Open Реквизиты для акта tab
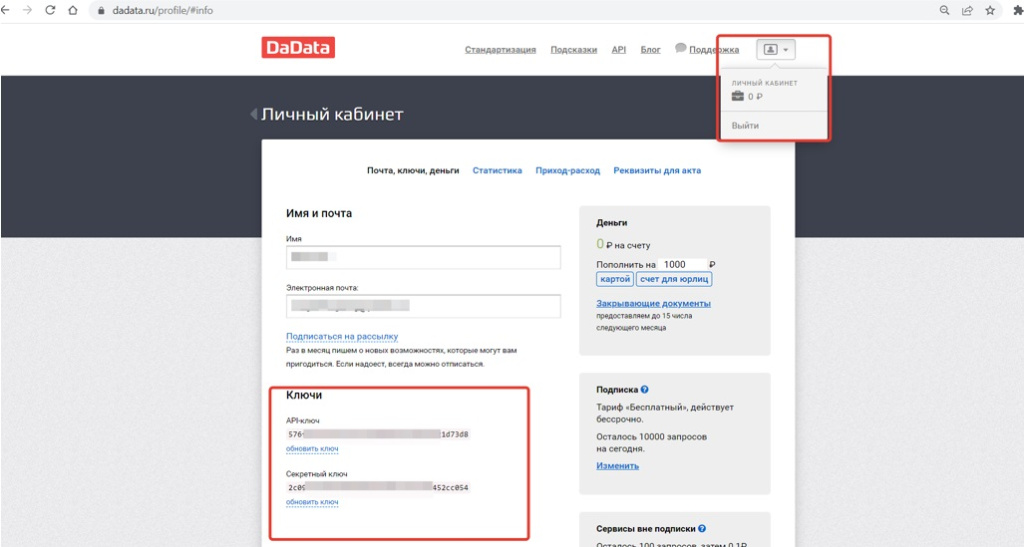The width and height of the screenshot is (1024, 547). [x=657, y=170]
